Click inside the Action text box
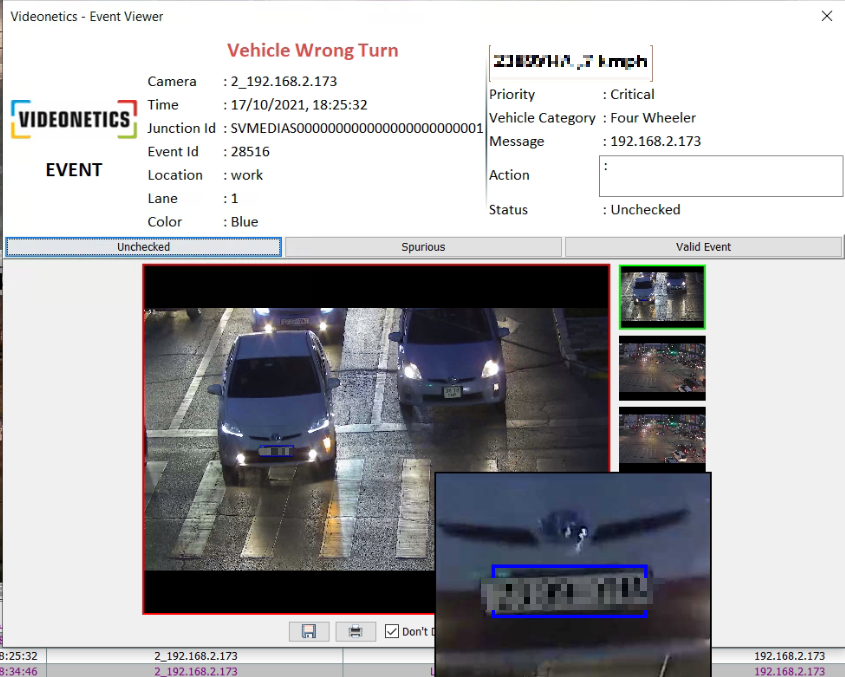The height and width of the screenshot is (677, 845). point(720,176)
